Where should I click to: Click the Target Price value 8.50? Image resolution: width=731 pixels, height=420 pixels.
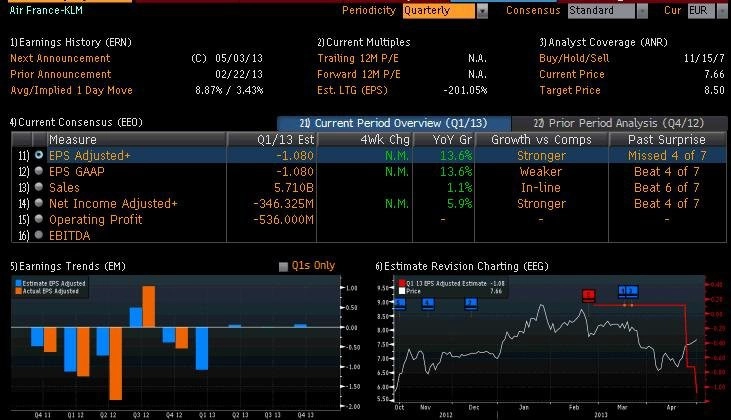(x=714, y=90)
